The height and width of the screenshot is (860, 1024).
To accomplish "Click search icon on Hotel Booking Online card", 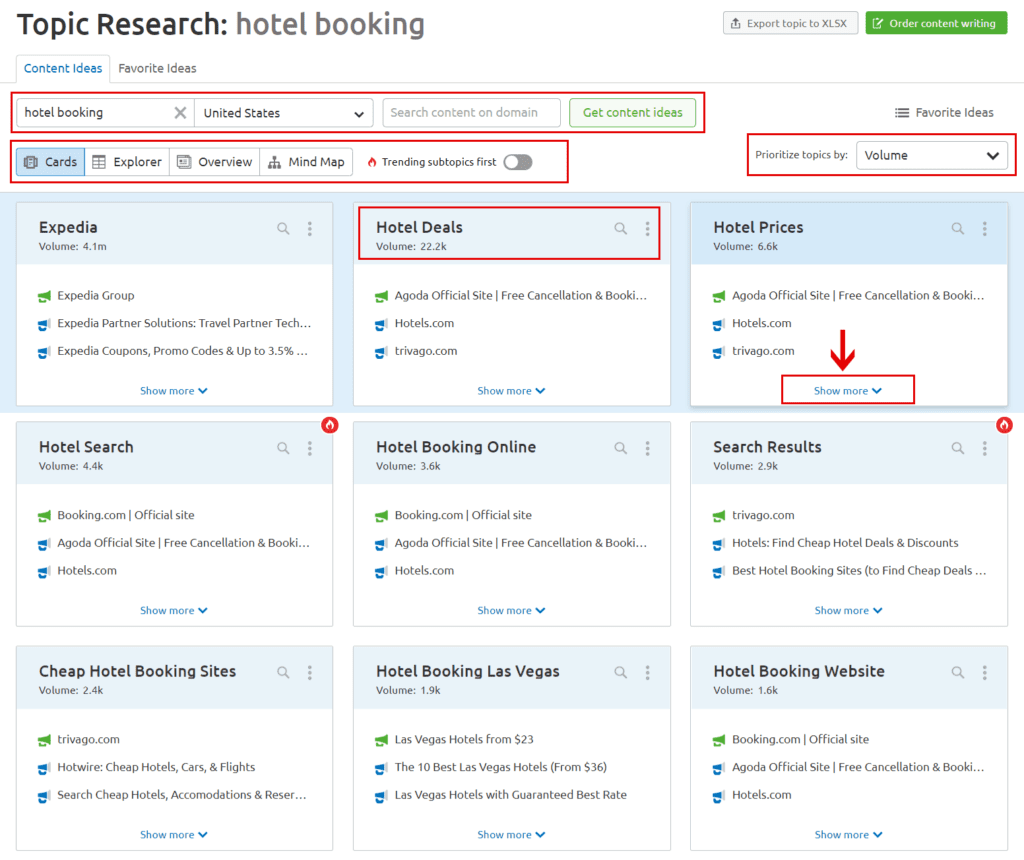I will tap(620, 448).
